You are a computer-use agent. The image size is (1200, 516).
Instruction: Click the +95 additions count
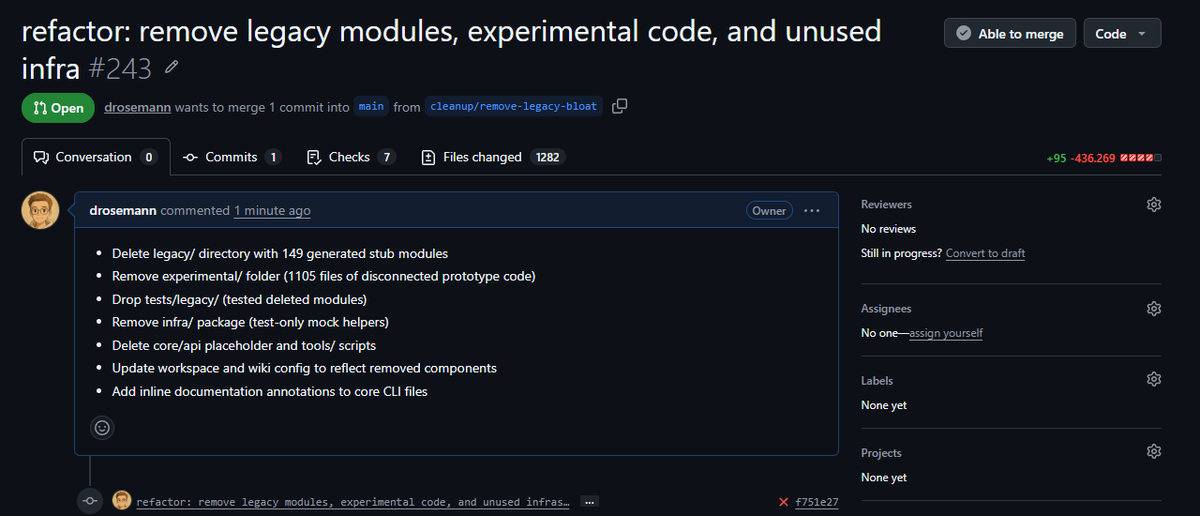pyautogui.click(x=1056, y=158)
